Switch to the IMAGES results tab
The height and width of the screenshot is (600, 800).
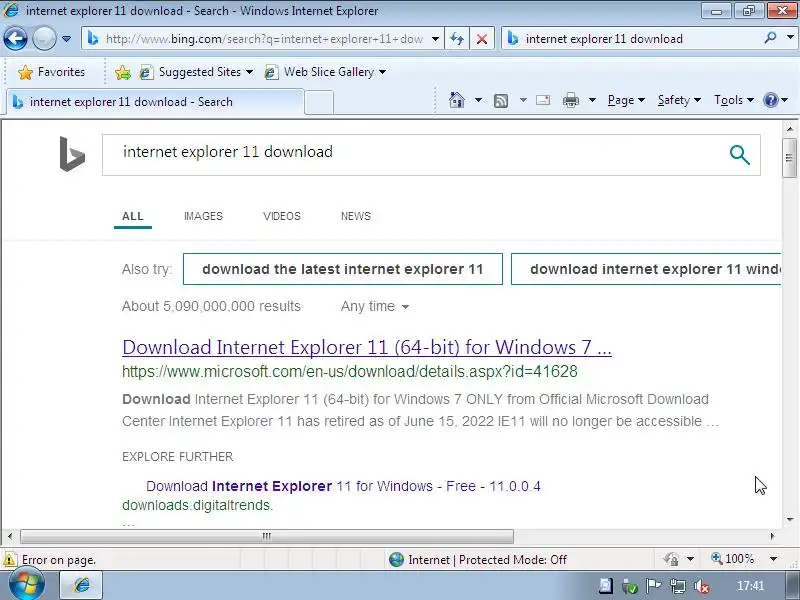pyautogui.click(x=203, y=216)
